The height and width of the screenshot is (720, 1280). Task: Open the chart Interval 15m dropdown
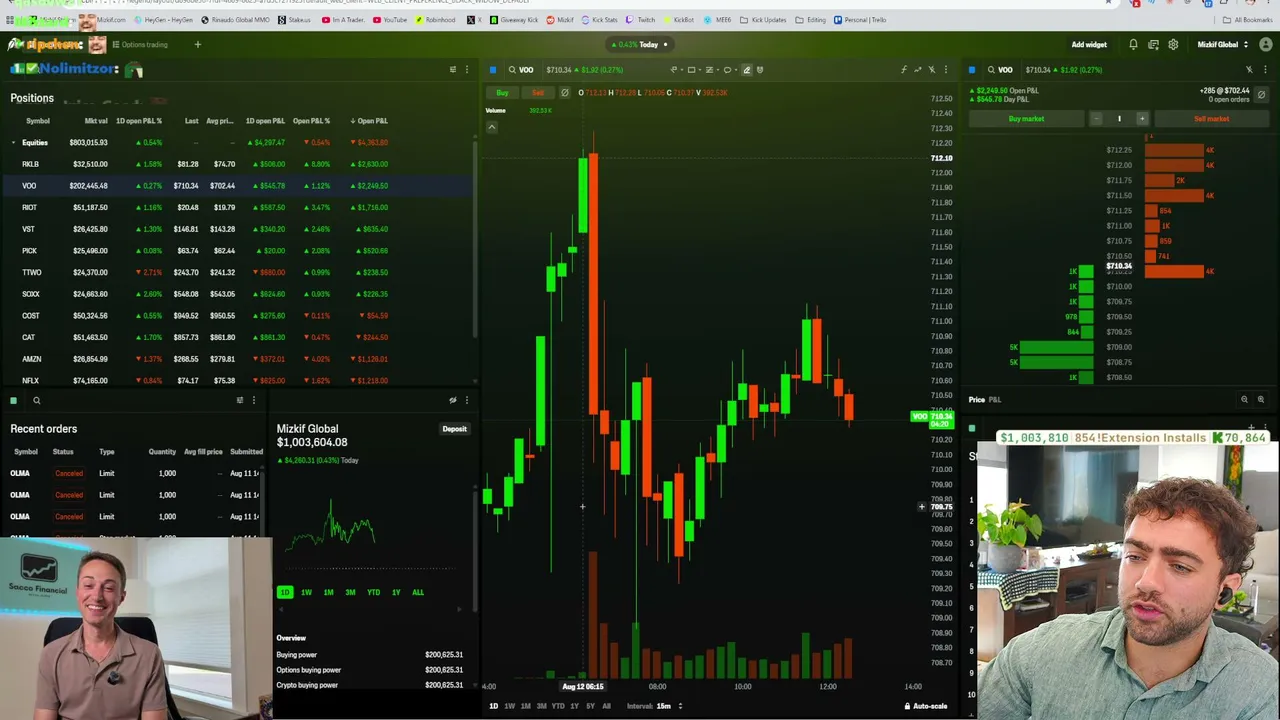668,706
